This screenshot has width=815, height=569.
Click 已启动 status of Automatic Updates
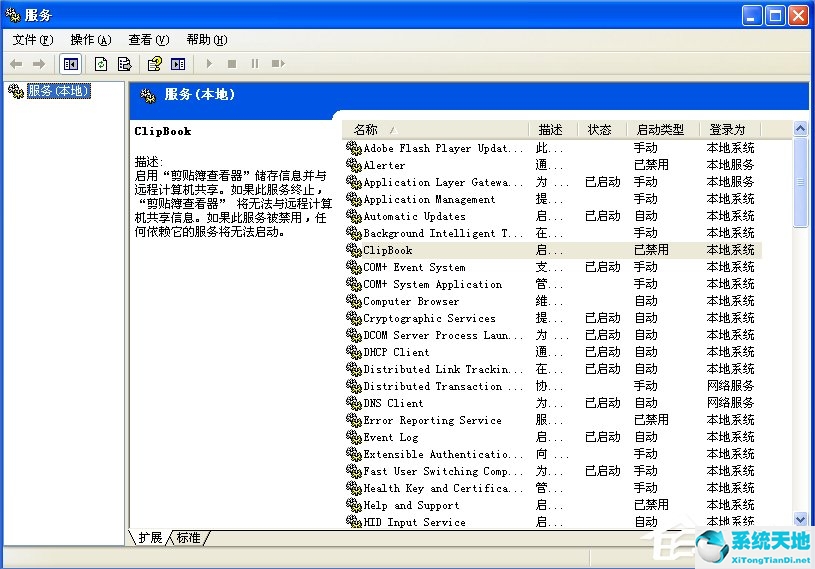coord(603,216)
